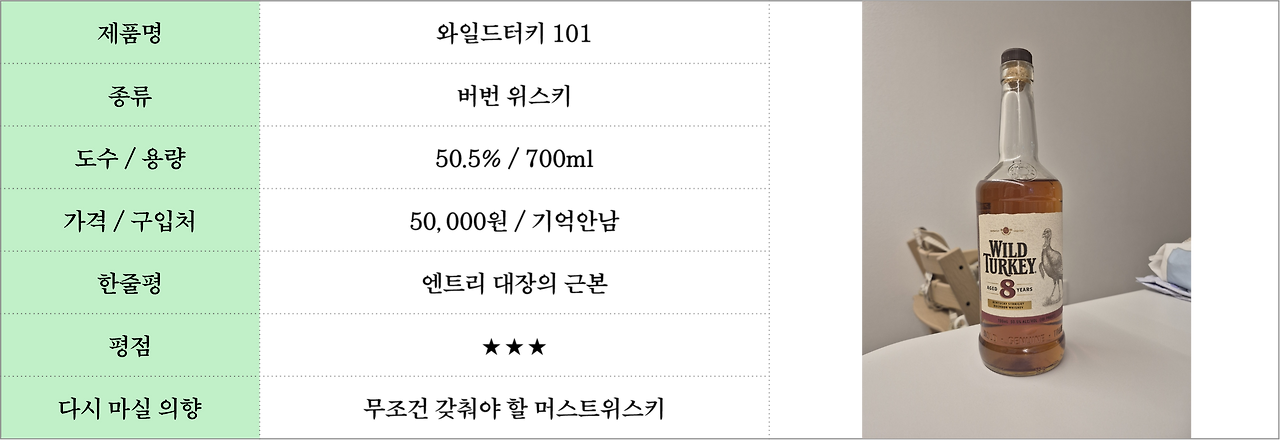Select the '다시 마실 의향' label cell
Screen dimensions: 1280x440
[x=130, y=408]
